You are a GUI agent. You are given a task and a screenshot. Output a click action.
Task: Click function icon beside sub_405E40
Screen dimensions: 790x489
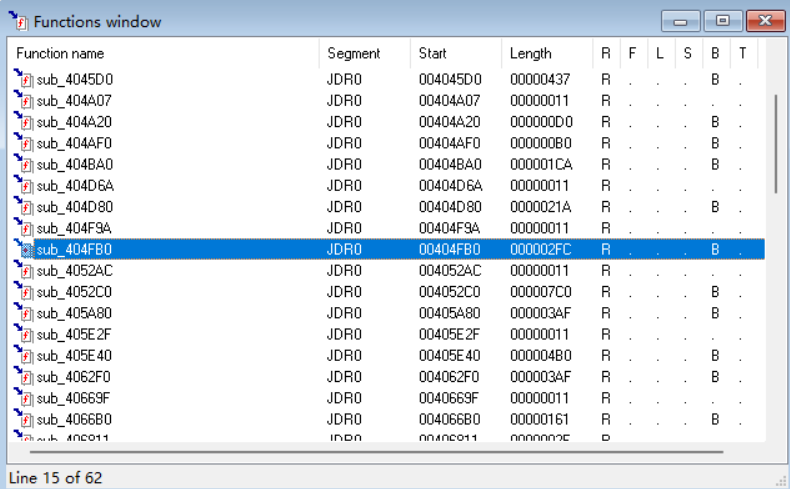point(23,355)
